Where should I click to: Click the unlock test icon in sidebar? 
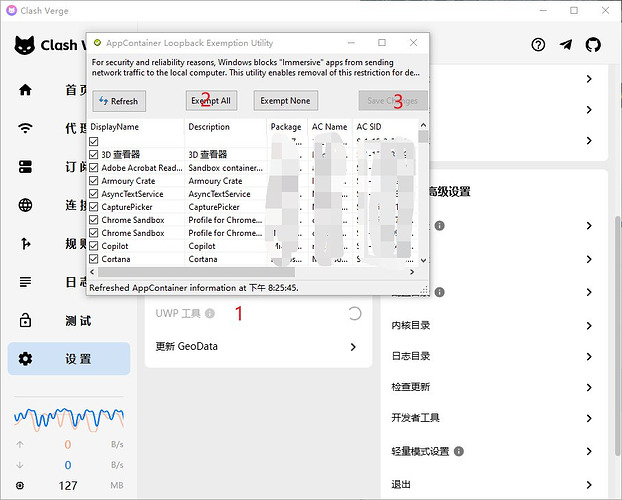25,320
